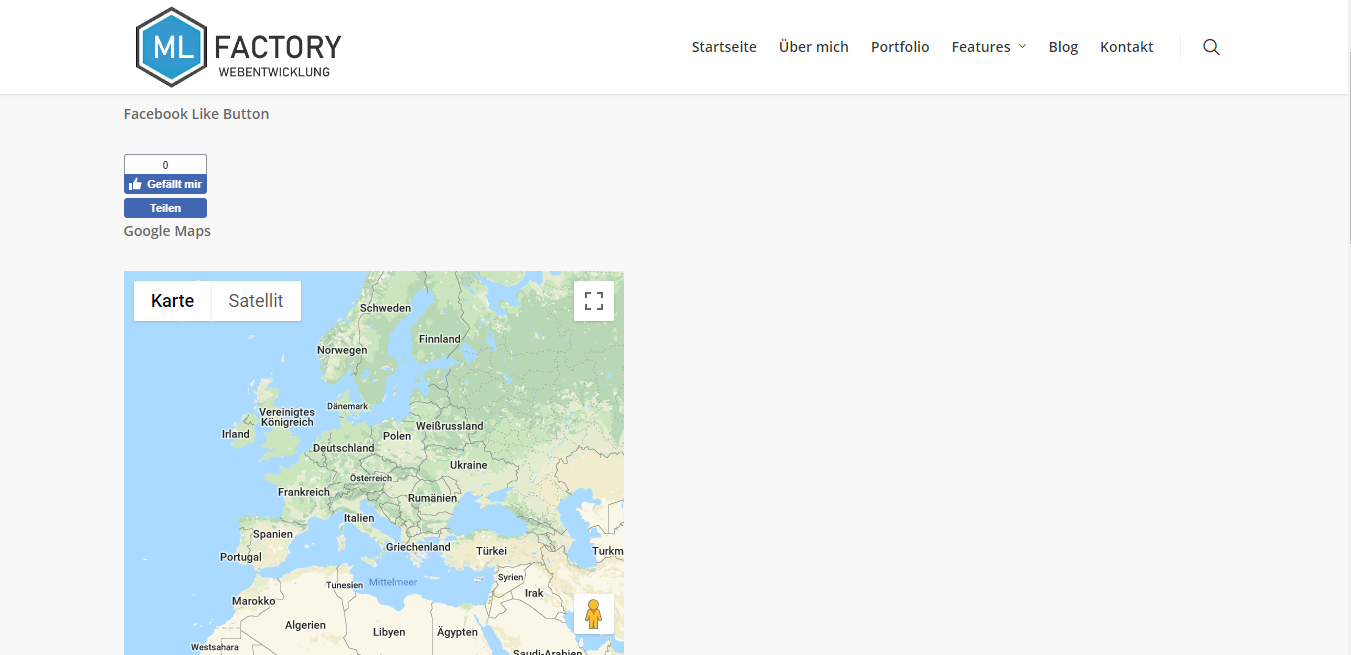Click the thumbs-up Gefällt mir button
This screenshot has height=655, width=1351.
[x=165, y=184]
